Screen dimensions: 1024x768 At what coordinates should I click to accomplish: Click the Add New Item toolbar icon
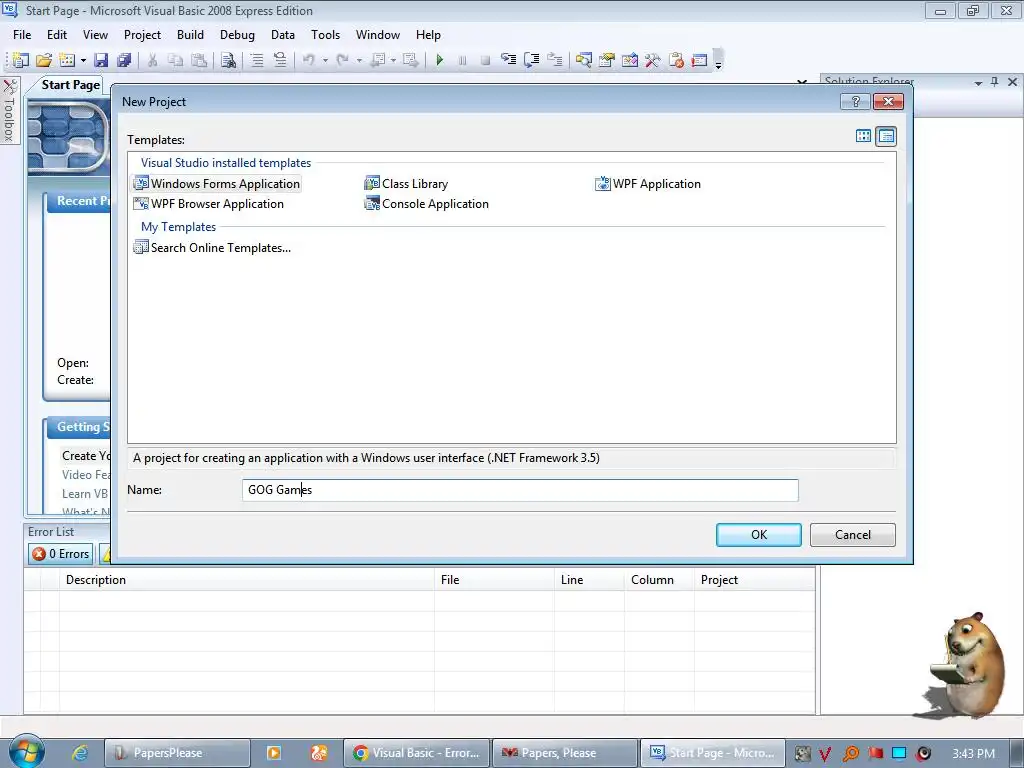click(67, 60)
